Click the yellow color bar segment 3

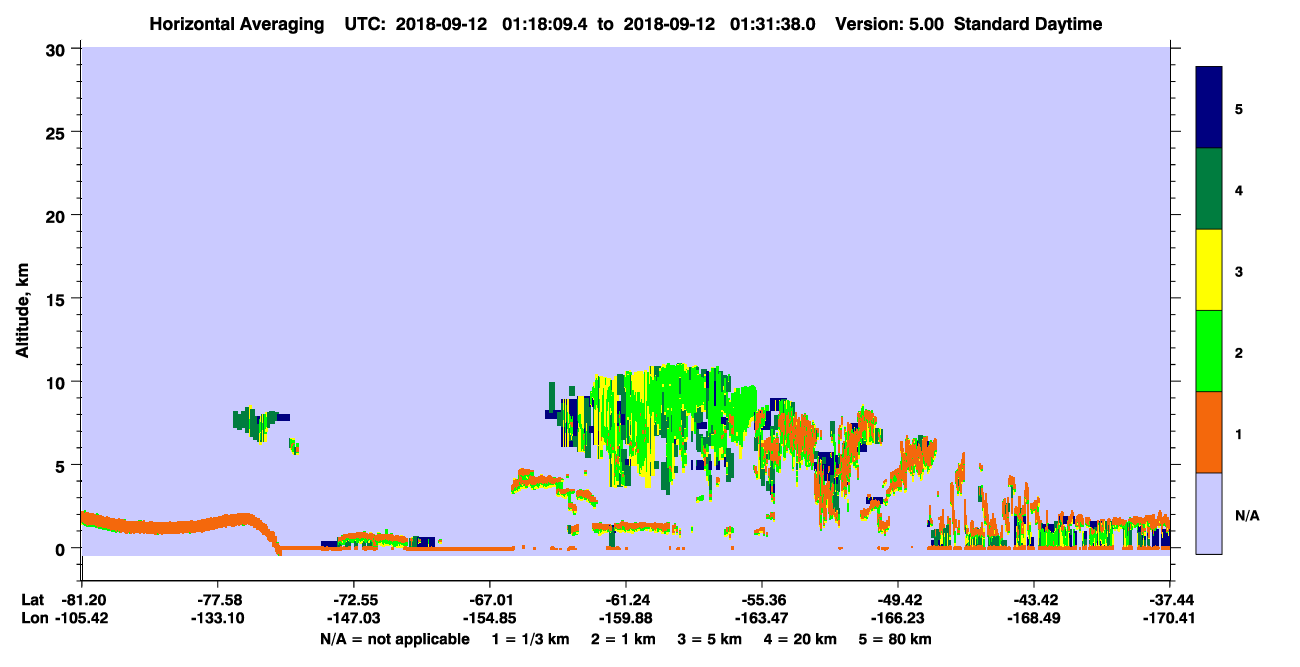pos(1209,270)
